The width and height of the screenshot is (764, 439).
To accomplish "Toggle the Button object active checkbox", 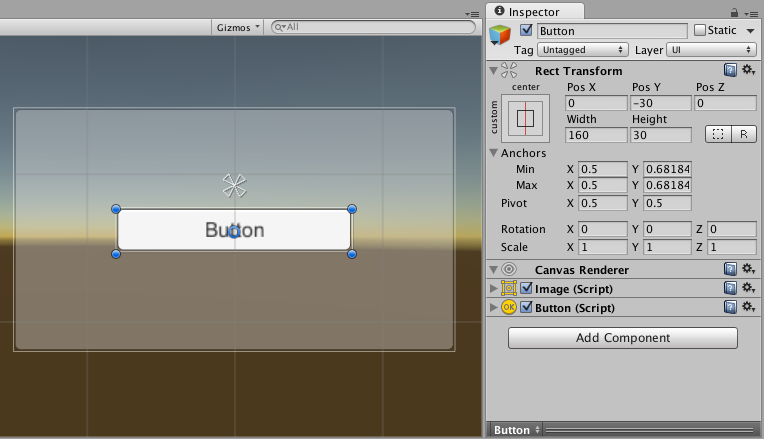I will (x=526, y=30).
